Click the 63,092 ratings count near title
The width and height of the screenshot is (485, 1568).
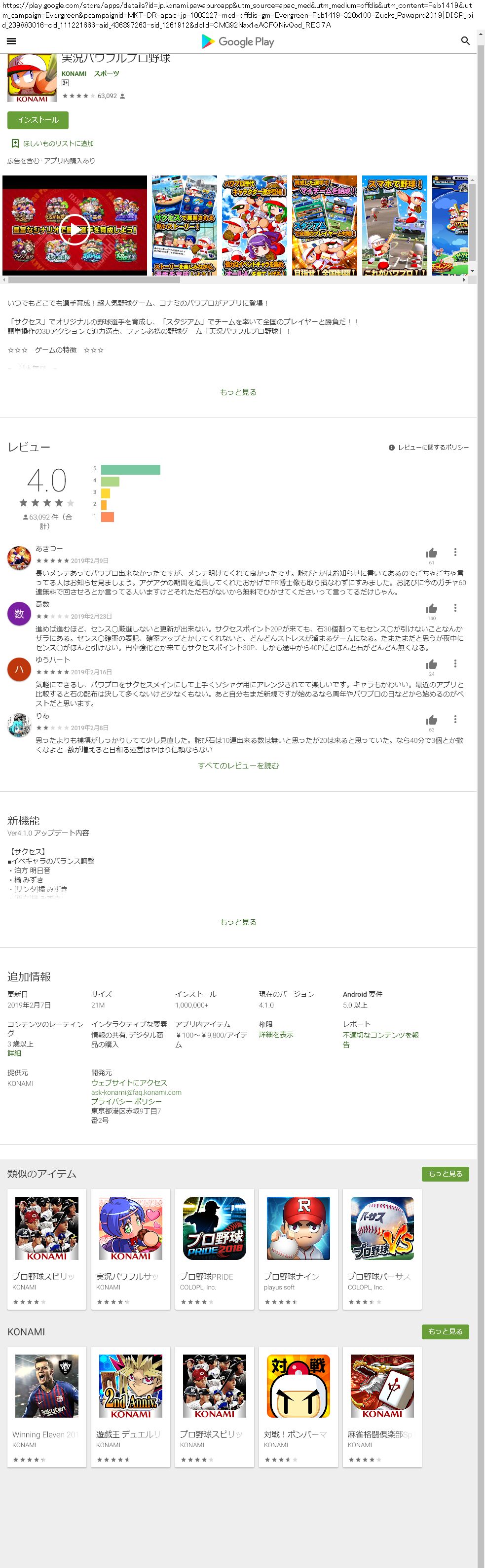coord(107,96)
